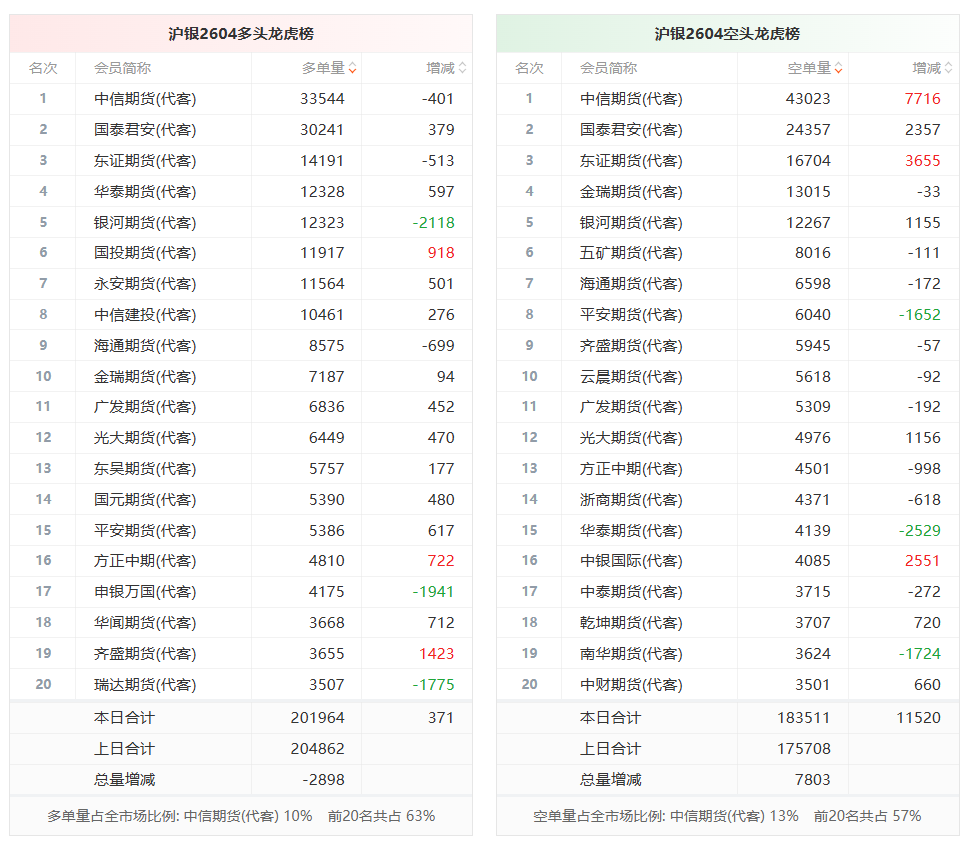Select green change value -2118

[x=433, y=222]
